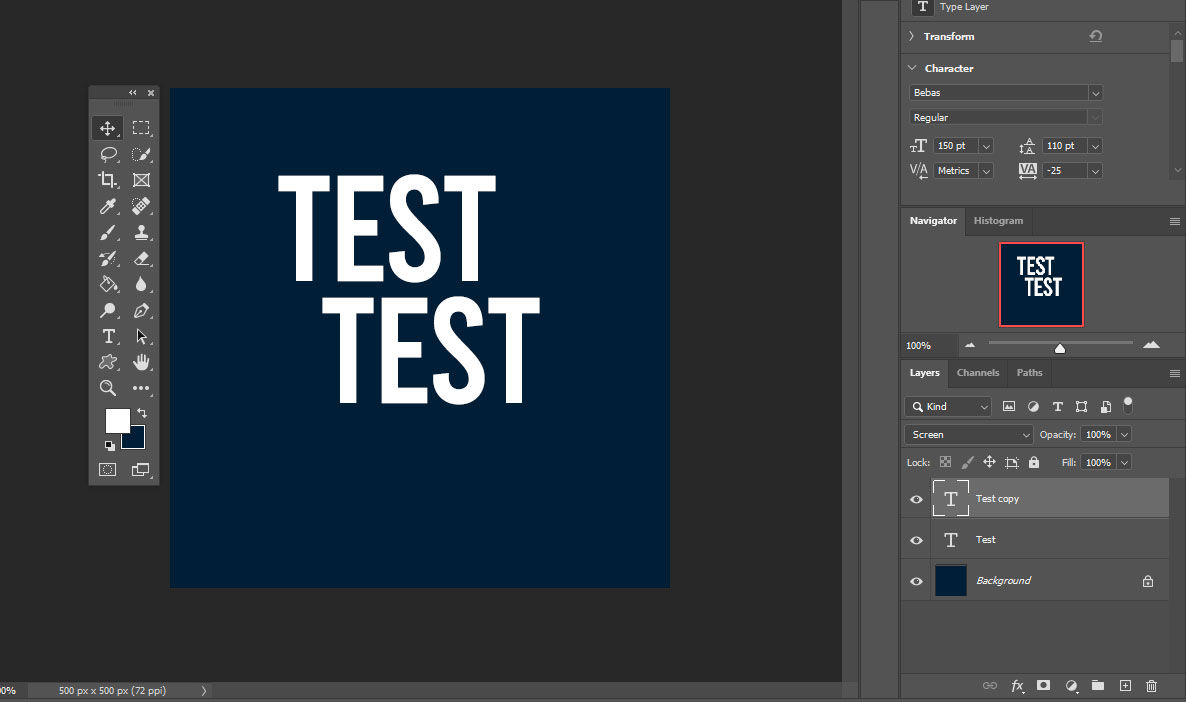This screenshot has width=1186, height=702.
Task: Select the Rectangular Marquee tool
Action: (x=141, y=128)
